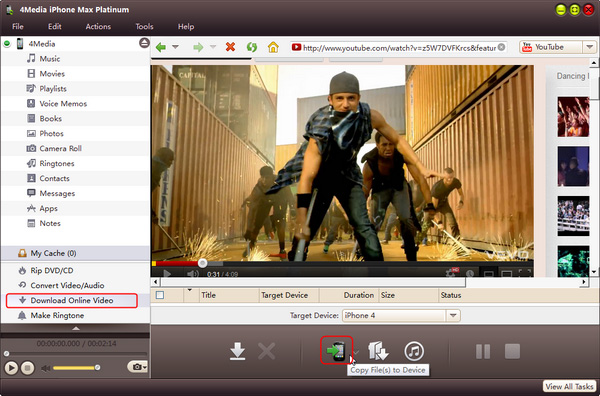The height and width of the screenshot is (396, 600).
Task: Click the YouTube URL address field
Action: [399, 47]
